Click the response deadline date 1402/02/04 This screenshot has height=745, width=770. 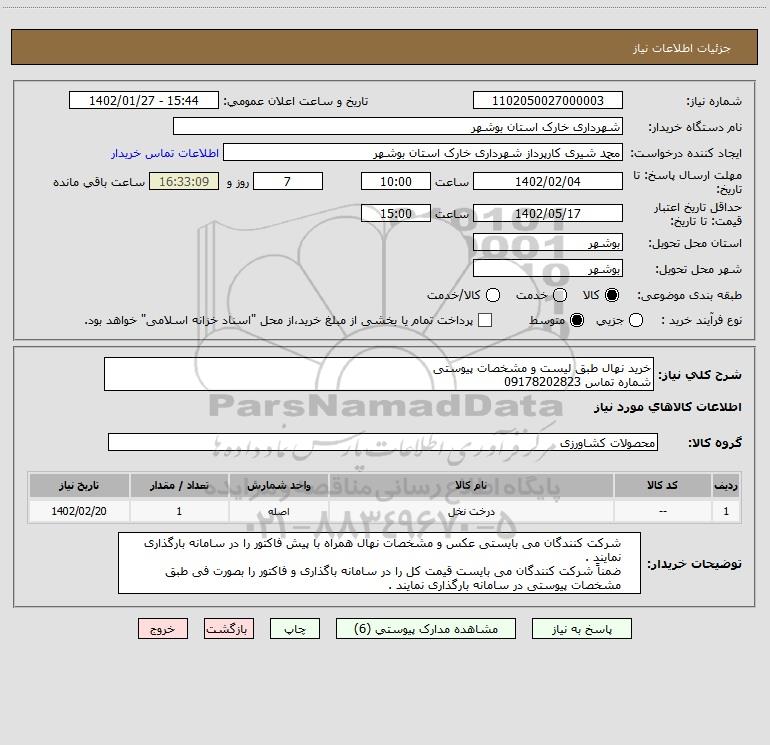click(x=548, y=182)
